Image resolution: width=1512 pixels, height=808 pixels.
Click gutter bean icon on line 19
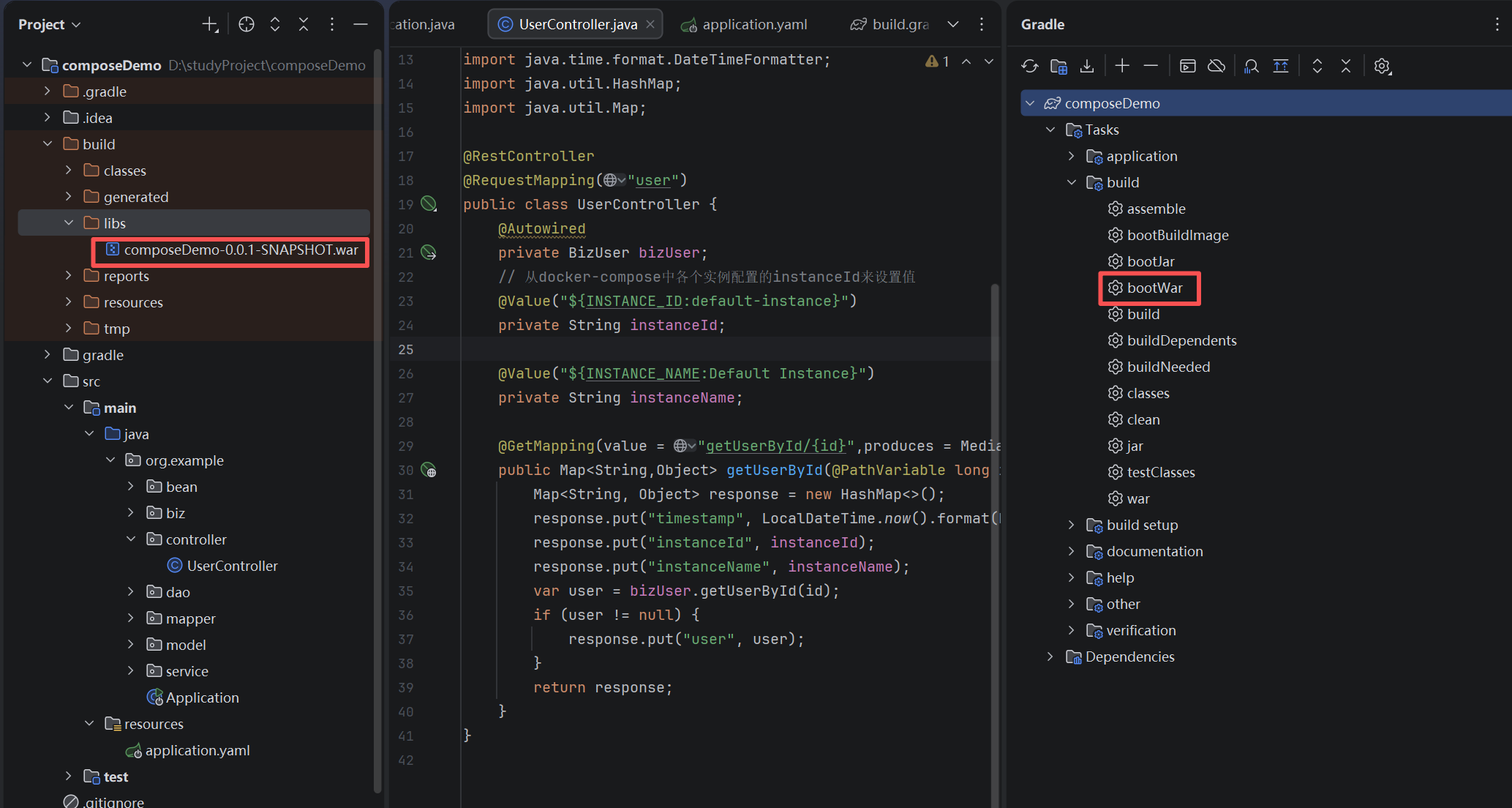pyautogui.click(x=429, y=204)
